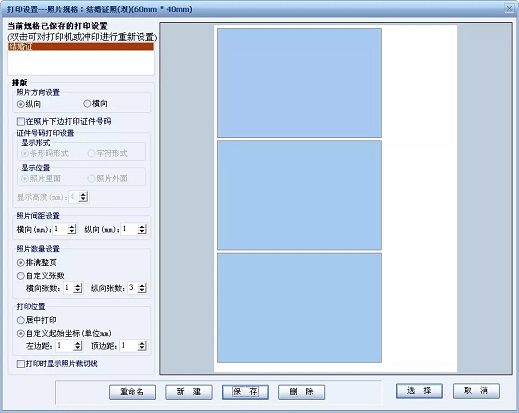Enable 打印时显示照片裁切线 checkbox
Image resolution: width=519 pixels, height=413 pixels.
pyautogui.click(x=21, y=364)
